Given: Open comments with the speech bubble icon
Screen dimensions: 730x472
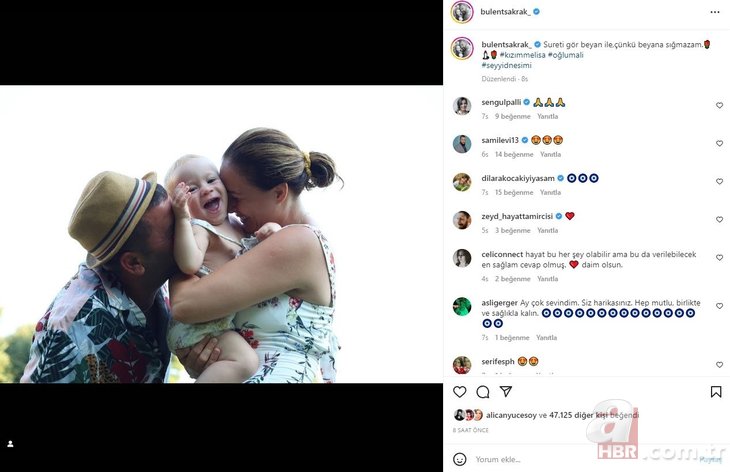Looking at the screenshot, I should pyautogui.click(x=483, y=392).
